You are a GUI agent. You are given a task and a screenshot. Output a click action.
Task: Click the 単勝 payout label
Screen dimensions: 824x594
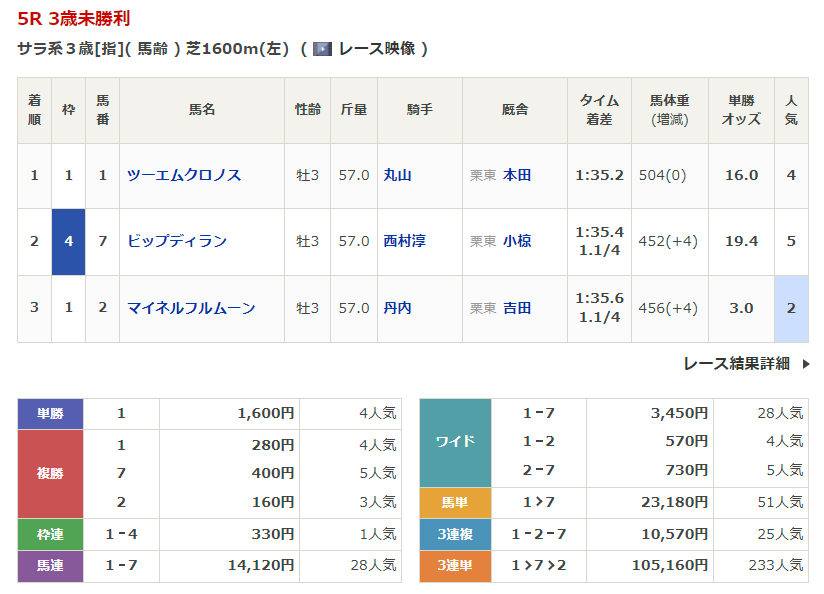coord(50,413)
